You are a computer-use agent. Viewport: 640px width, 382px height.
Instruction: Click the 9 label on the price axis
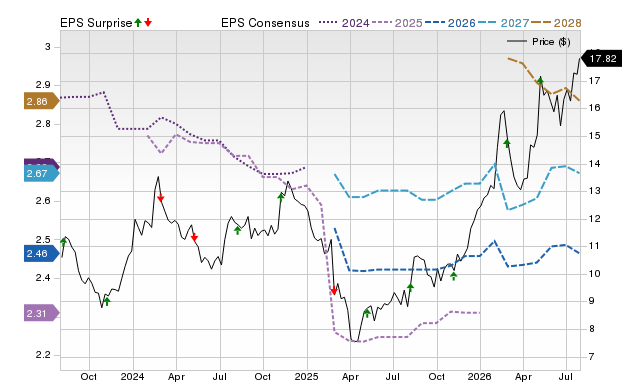[x=592, y=301]
